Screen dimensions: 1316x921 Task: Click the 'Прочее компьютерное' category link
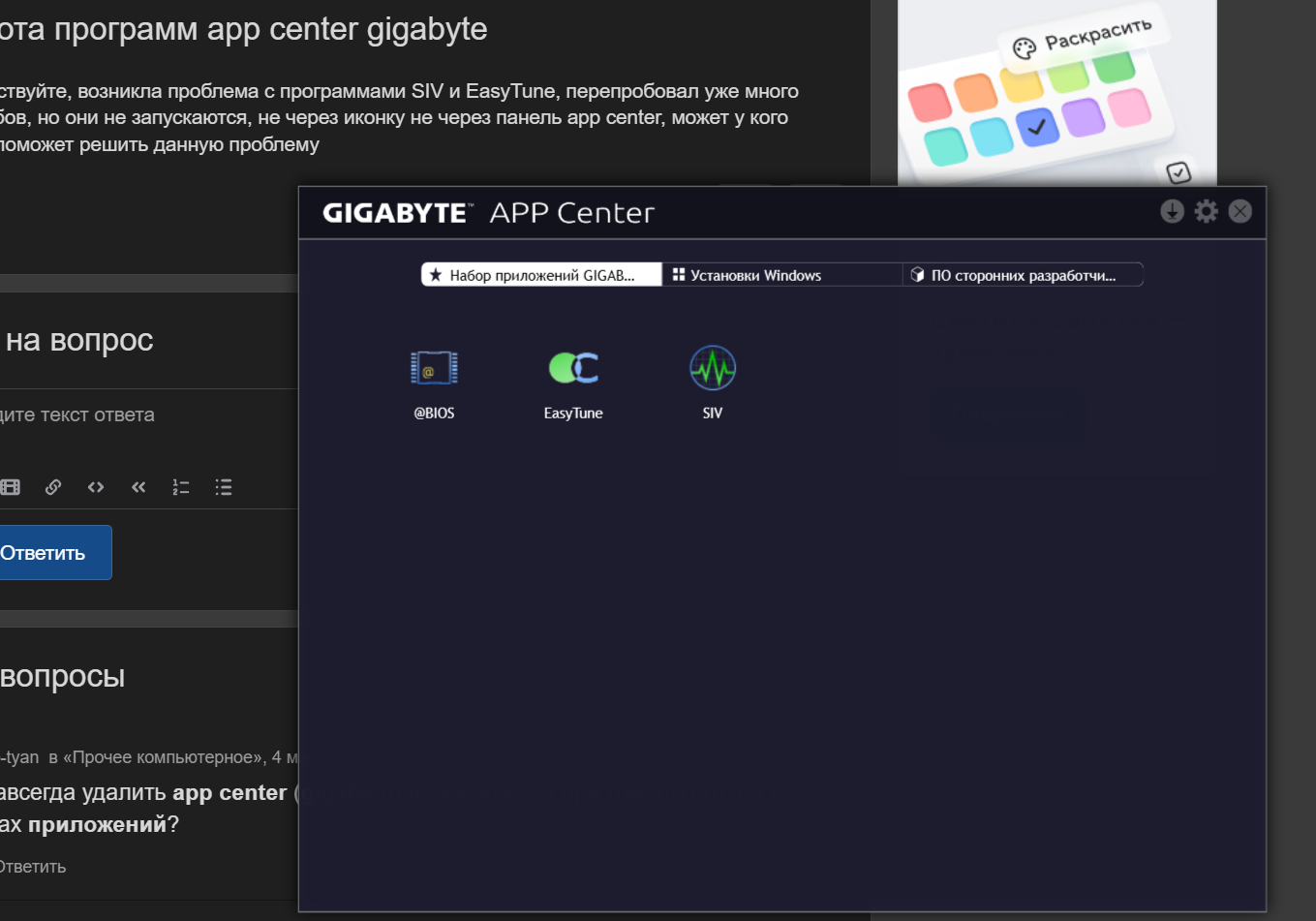(165, 757)
